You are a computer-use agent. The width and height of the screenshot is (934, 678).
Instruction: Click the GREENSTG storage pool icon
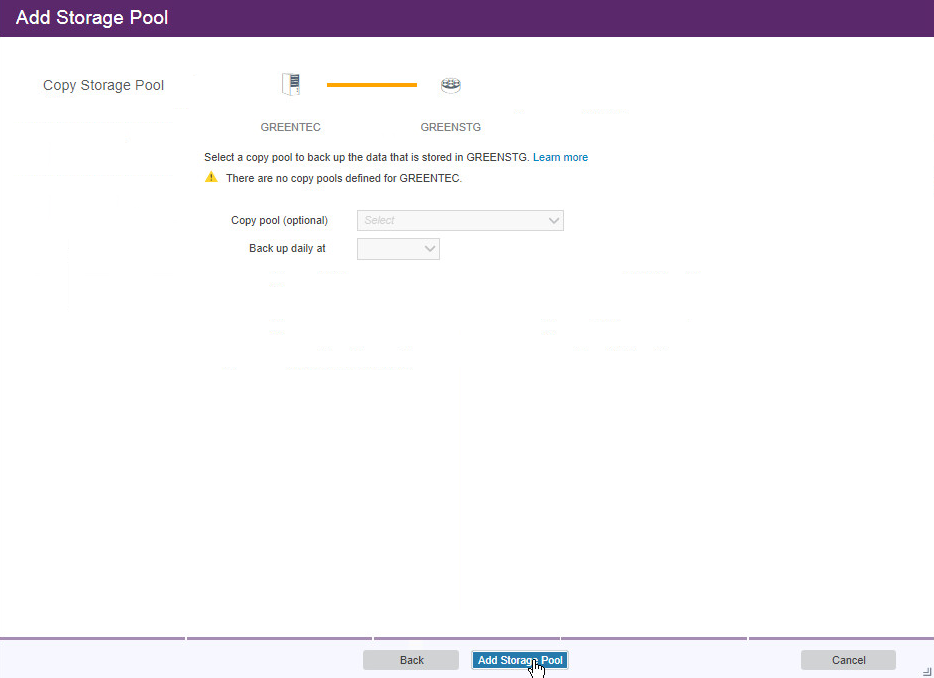[x=451, y=85]
